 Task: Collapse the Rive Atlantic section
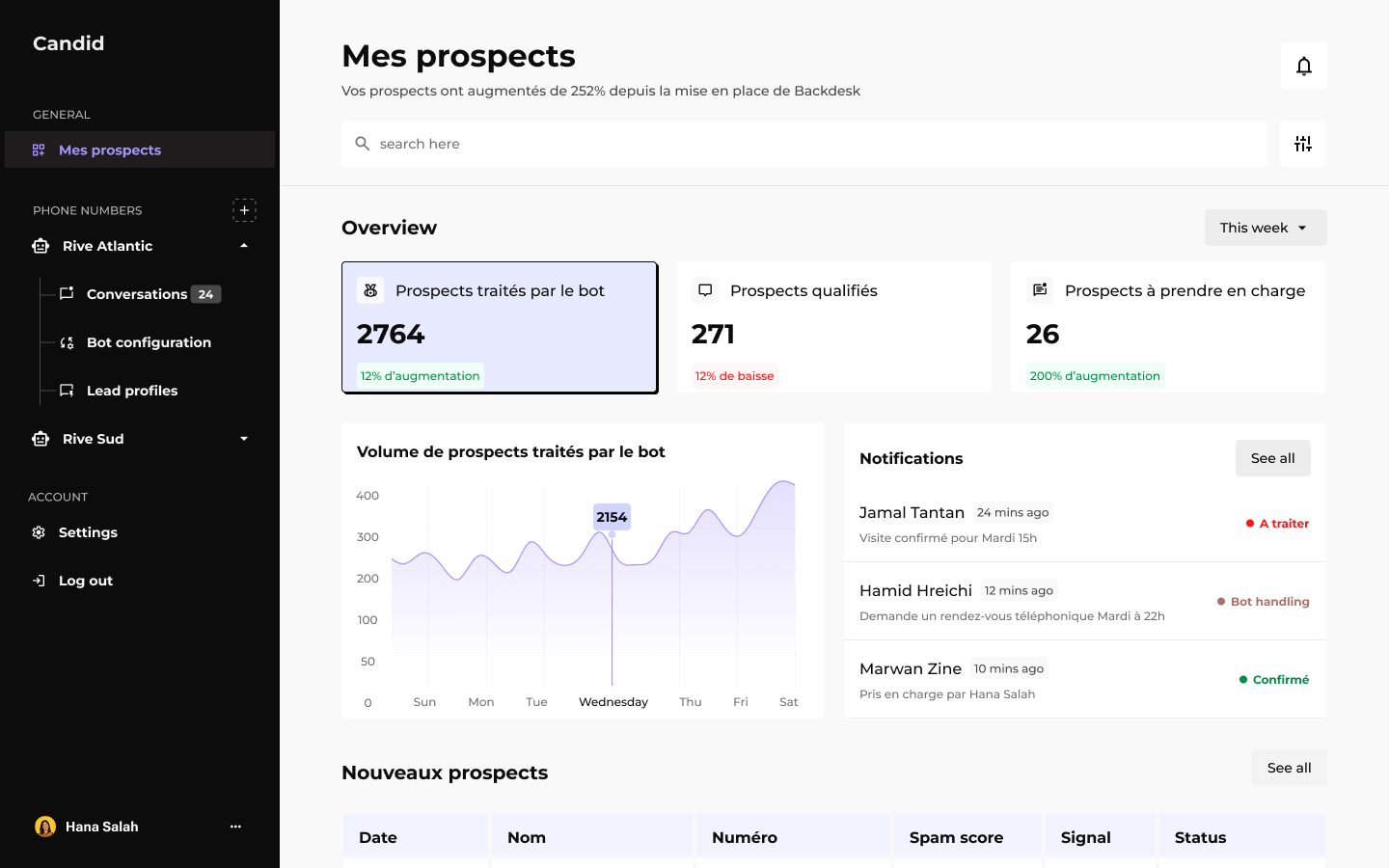243,246
